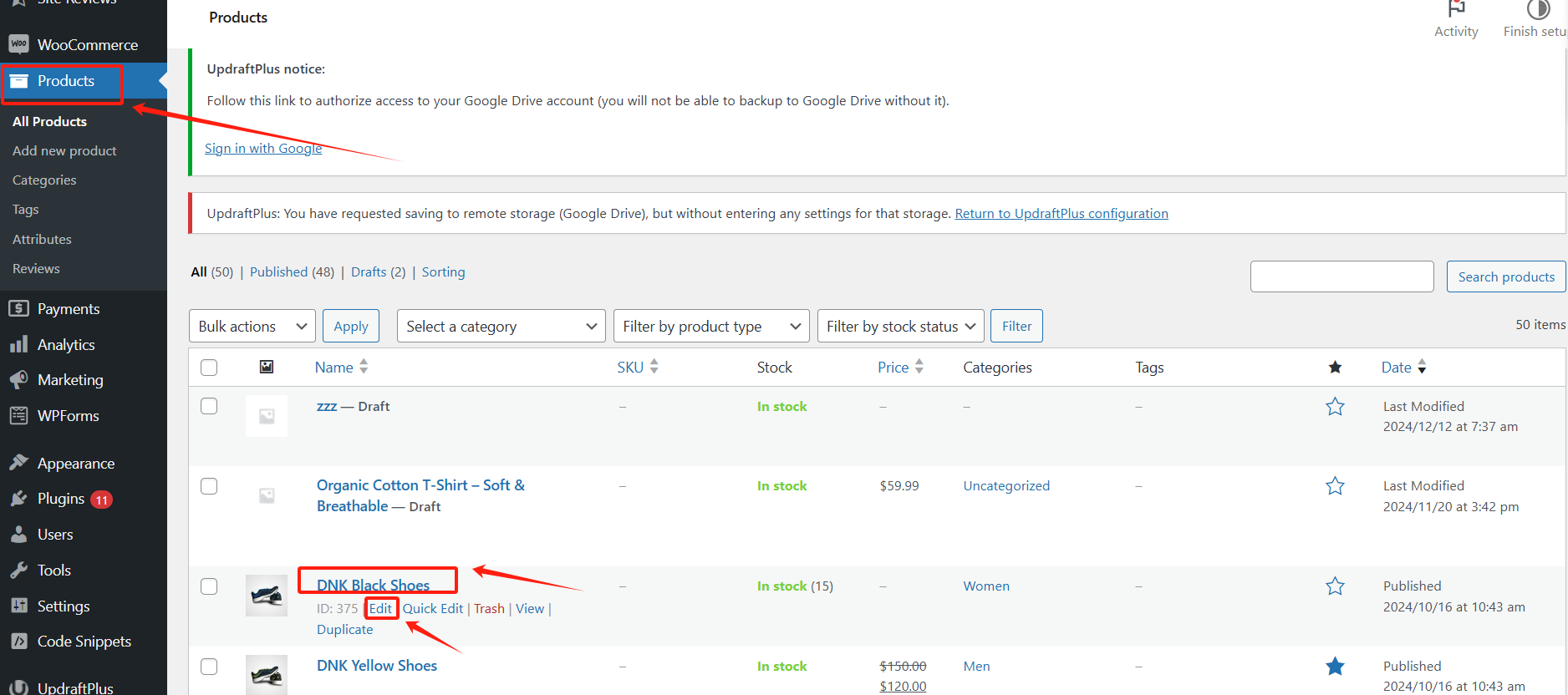Check the zzz draft row checkbox
Viewport: 1568px width, 695px height.
[x=209, y=406]
